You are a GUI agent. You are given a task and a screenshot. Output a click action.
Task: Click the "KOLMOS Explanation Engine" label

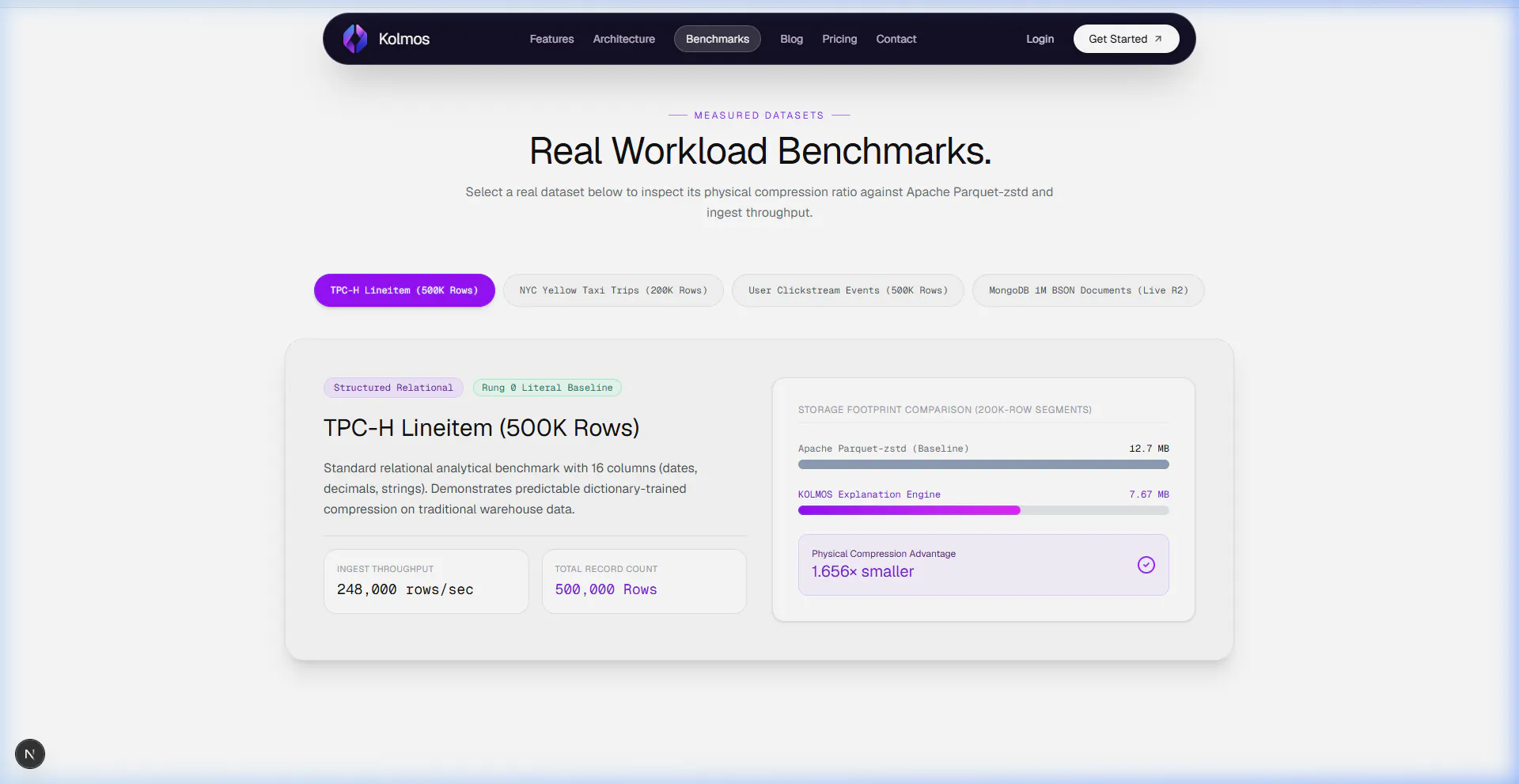[x=869, y=494]
